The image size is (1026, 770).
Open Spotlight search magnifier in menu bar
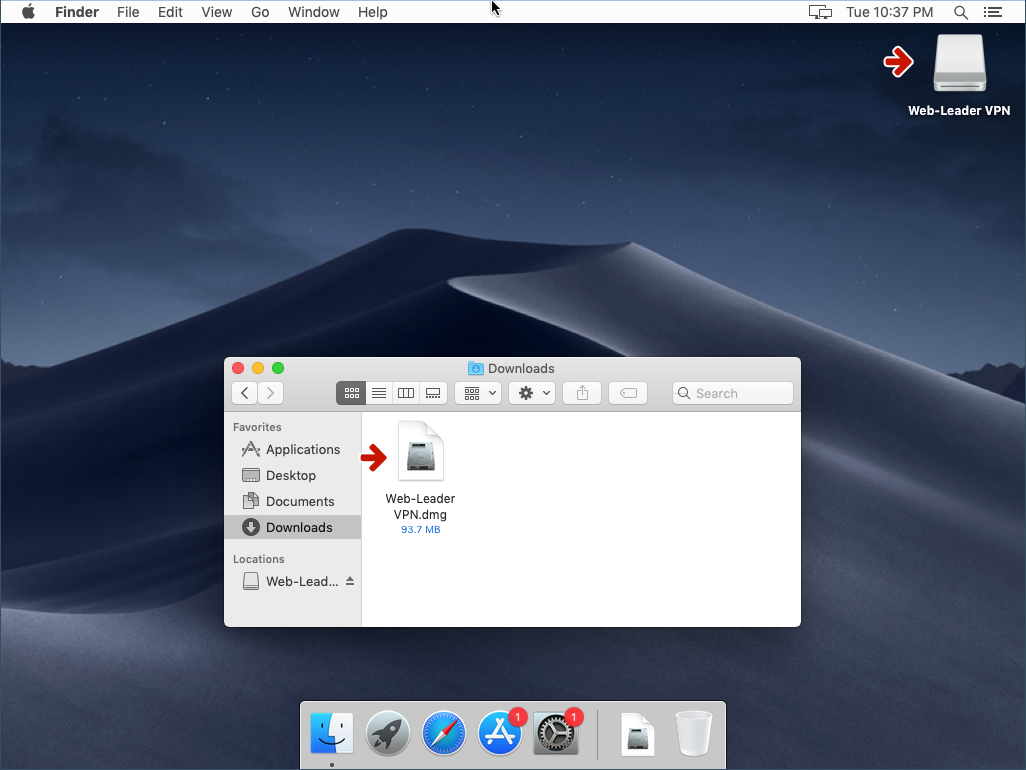(961, 12)
